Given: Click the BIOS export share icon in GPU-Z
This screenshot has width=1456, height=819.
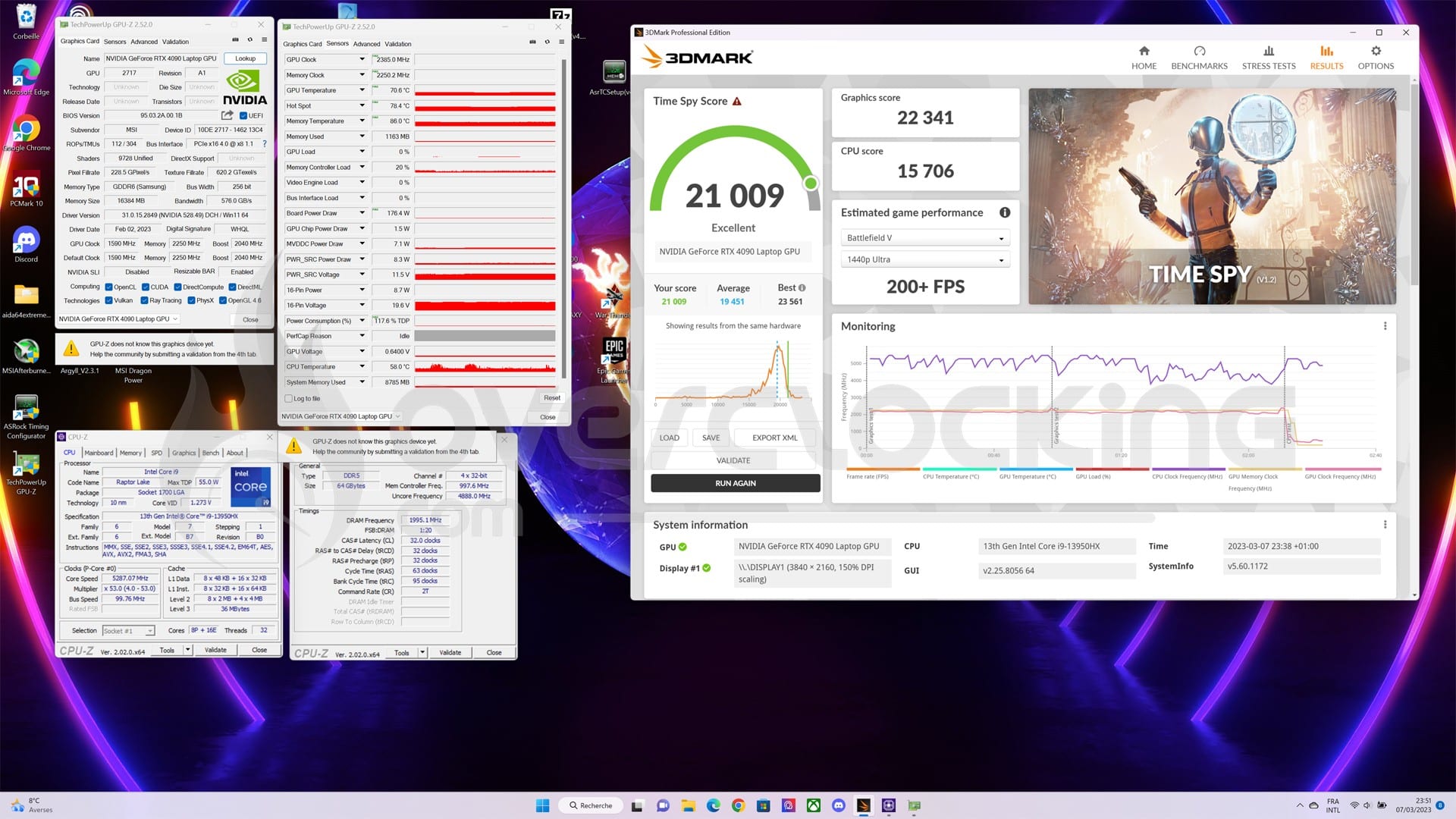Looking at the screenshot, I should (x=227, y=115).
